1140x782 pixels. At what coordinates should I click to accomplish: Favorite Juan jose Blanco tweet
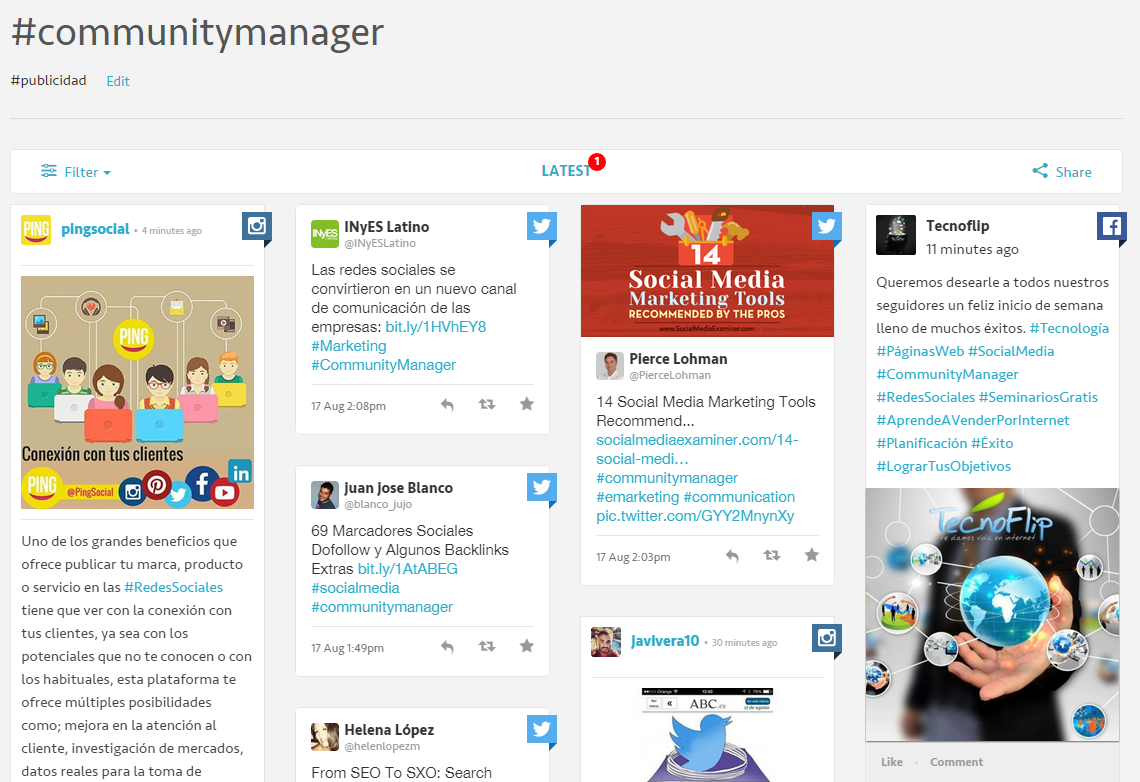pos(527,646)
